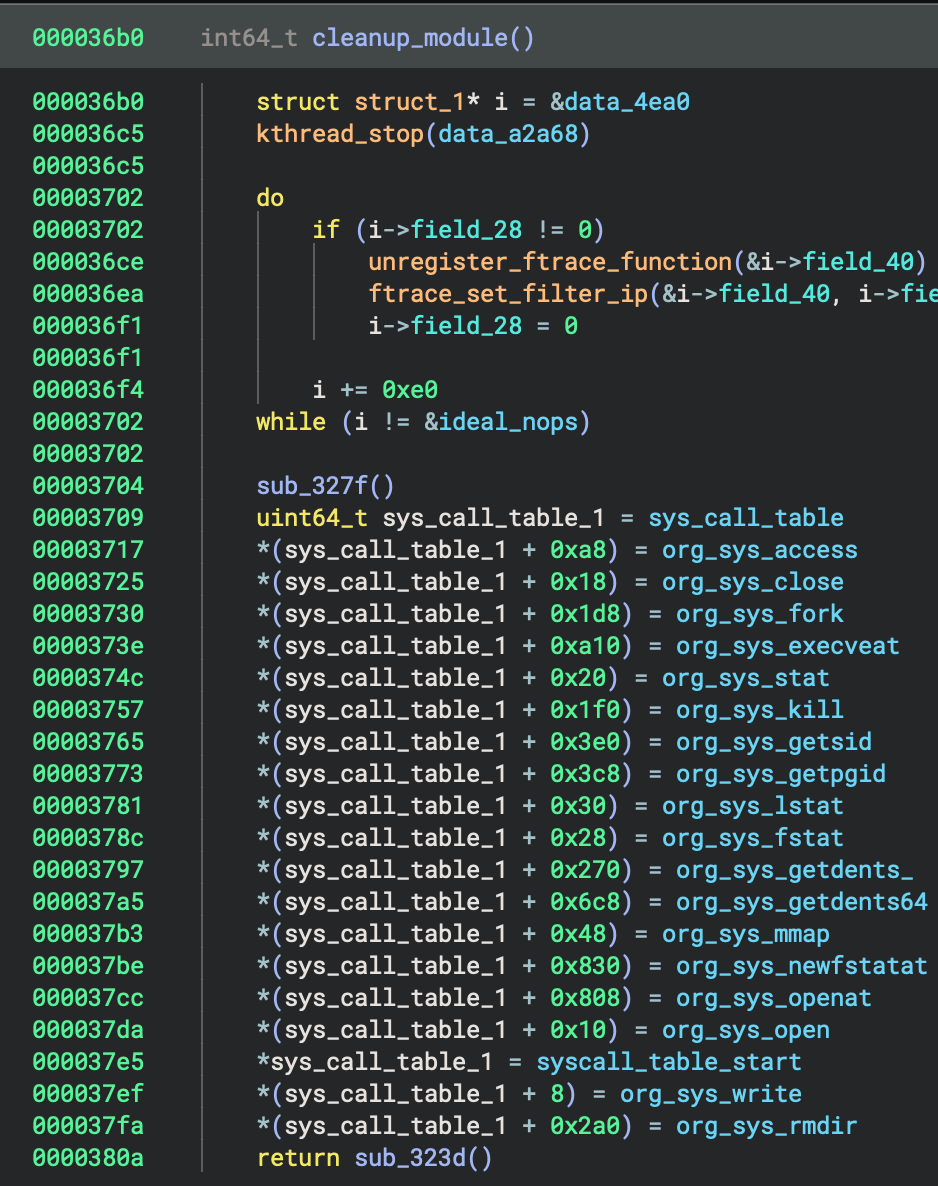The height and width of the screenshot is (1186, 938).
Task: Select the org_sys_getdents64 symbol
Action: point(802,902)
